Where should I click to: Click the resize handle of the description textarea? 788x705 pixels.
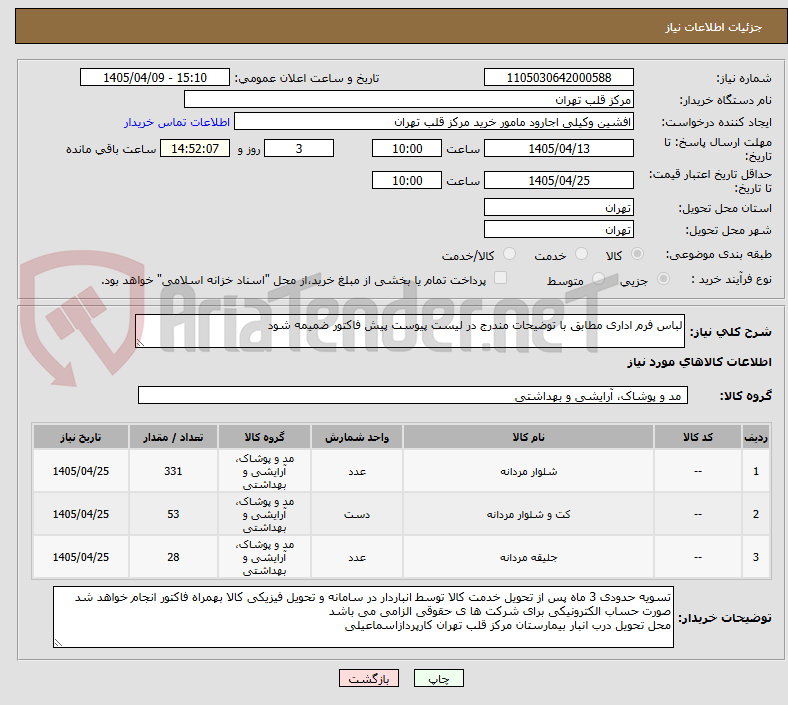click(x=140, y=343)
